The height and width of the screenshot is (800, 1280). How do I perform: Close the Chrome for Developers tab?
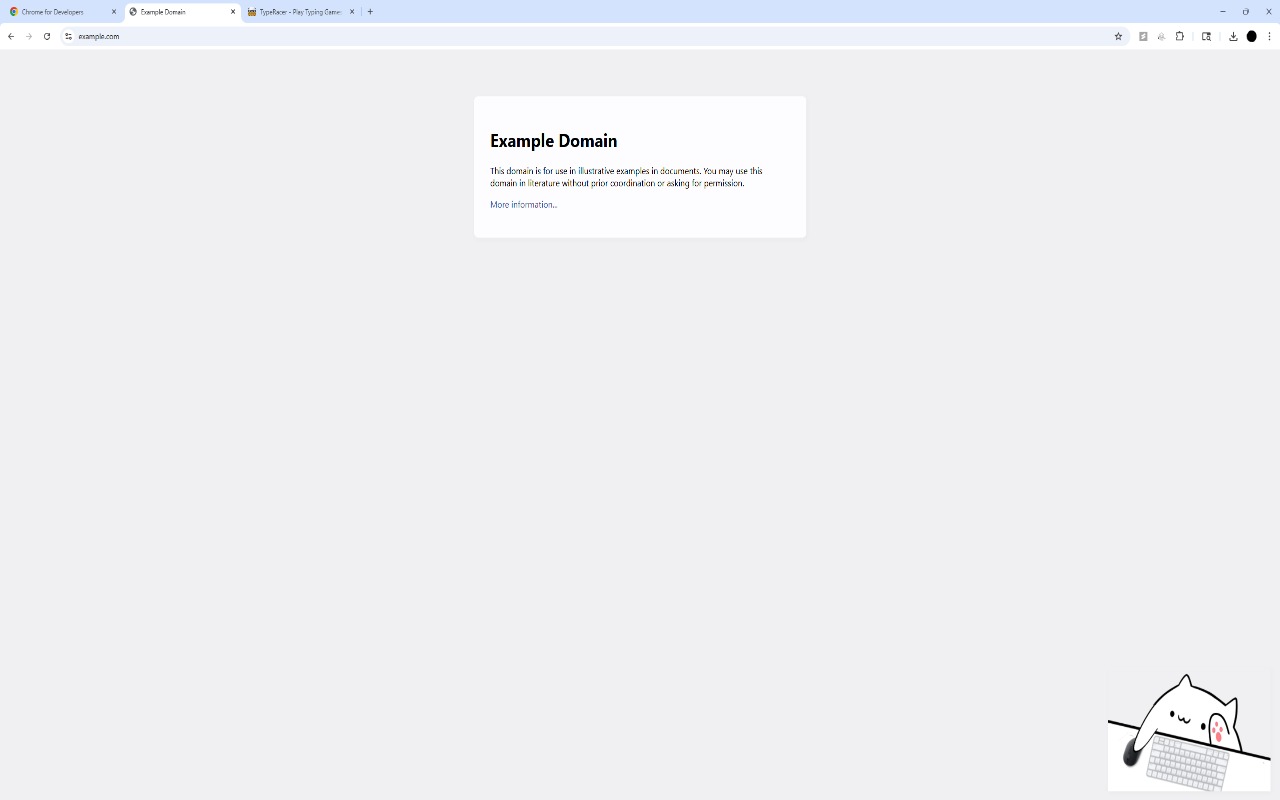(114, 12)
